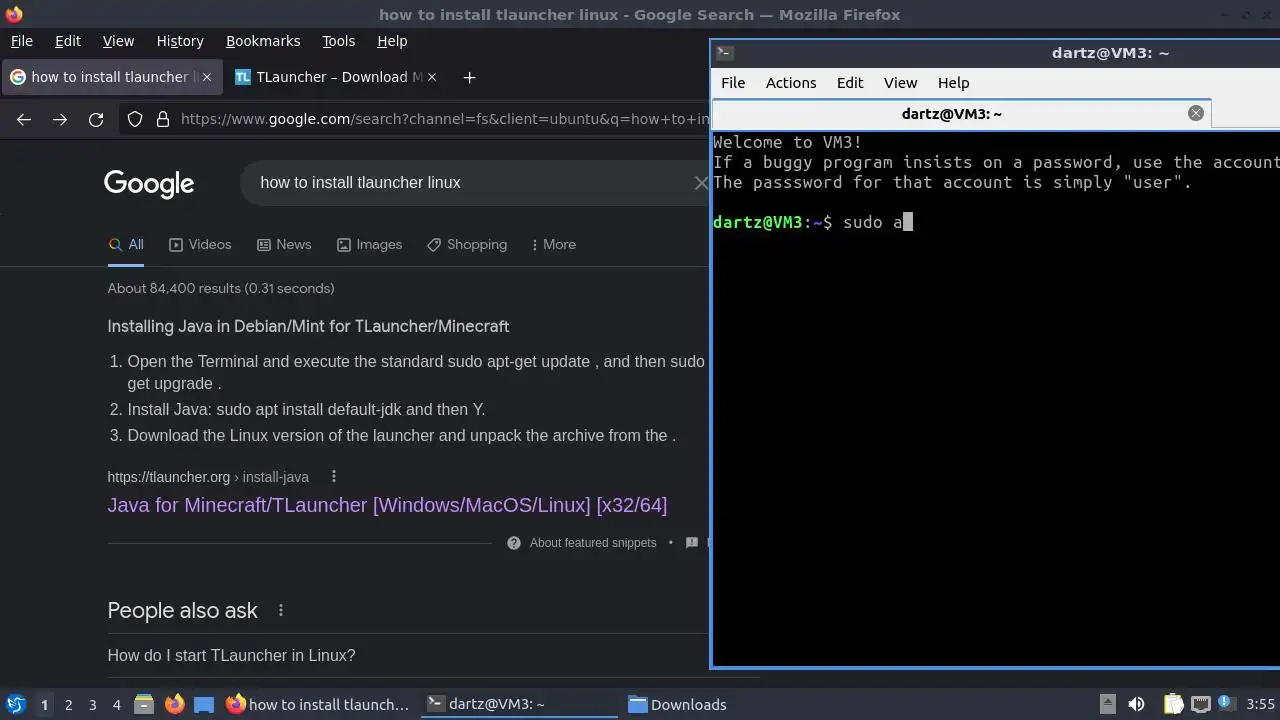Open Firefox View menu
1280x720 pixels.
coord(118,41)
